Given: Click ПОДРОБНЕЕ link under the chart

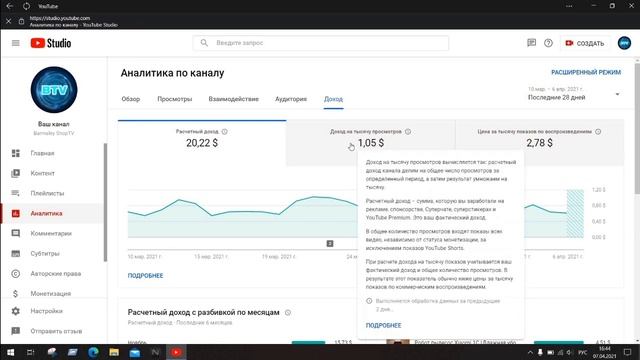Looking at the screenshot, I should tap(145, 276).
